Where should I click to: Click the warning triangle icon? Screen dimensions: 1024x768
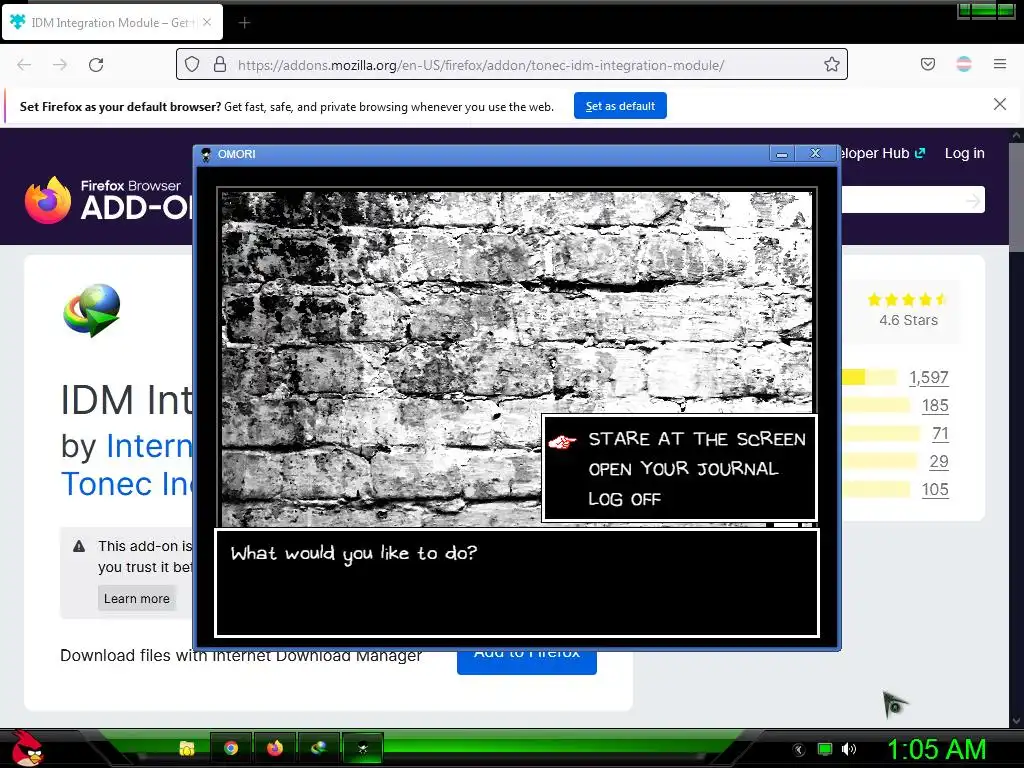79,547
